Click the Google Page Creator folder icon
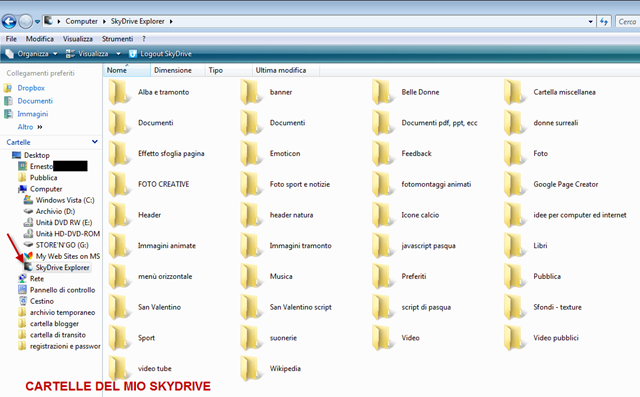Viewport: 640px width, 397px height. click(x=514, y=184)
